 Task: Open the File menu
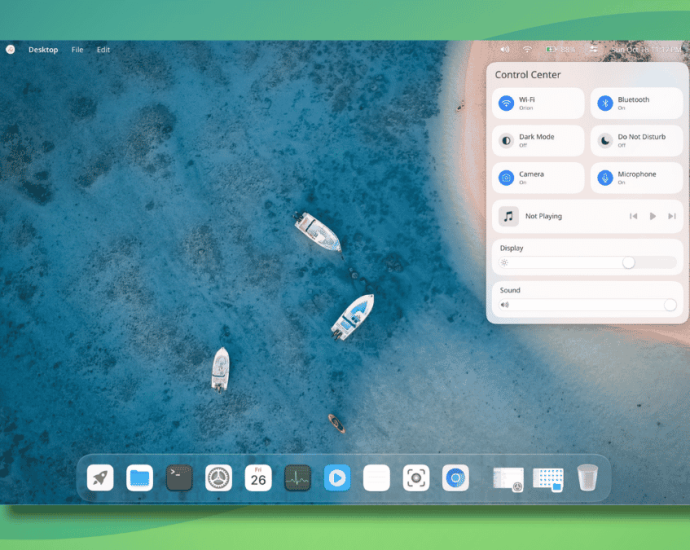coord(77,50)
